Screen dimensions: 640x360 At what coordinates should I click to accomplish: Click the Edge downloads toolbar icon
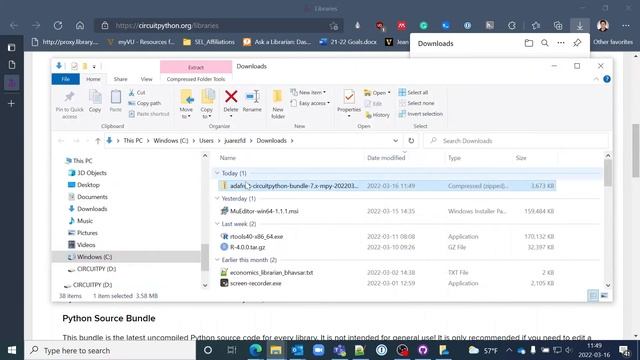pos(580,26)
